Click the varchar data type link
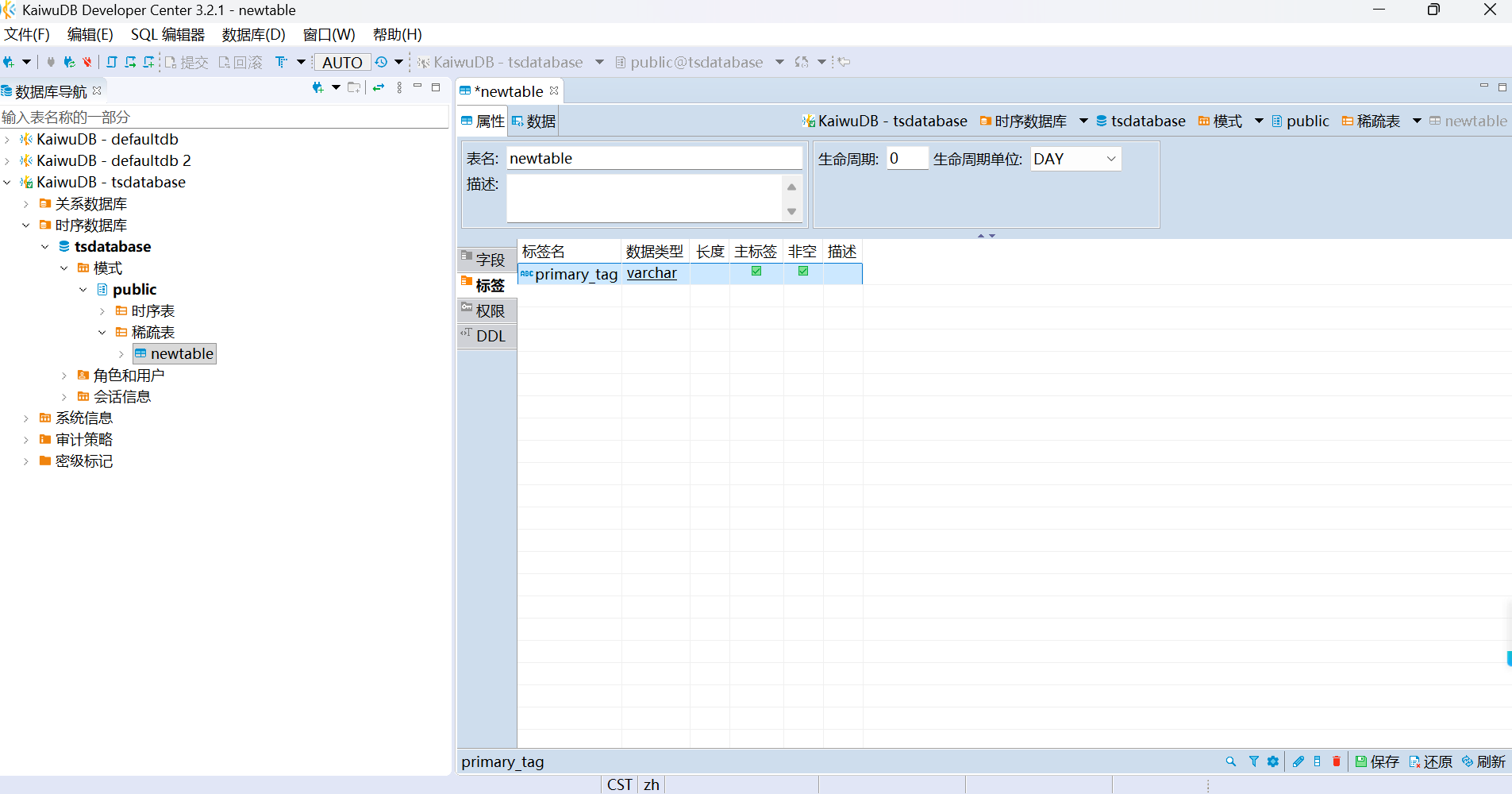Image resolution: width=1512 pixels, height=794 pixels. pyautogui.click(x=652, y=273)
